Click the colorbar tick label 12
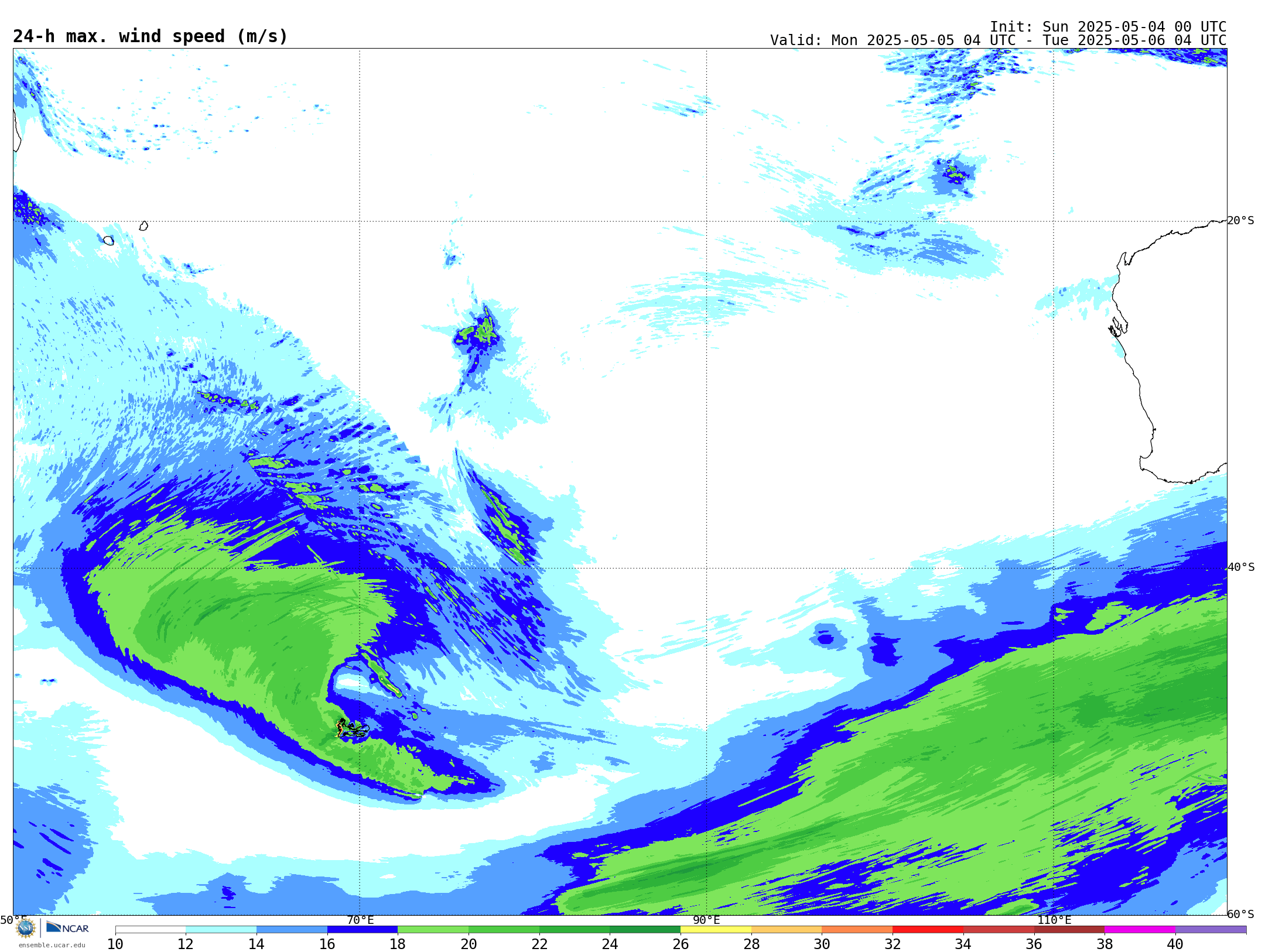The width and height of the screenshot is (1265, 952). 186,944
